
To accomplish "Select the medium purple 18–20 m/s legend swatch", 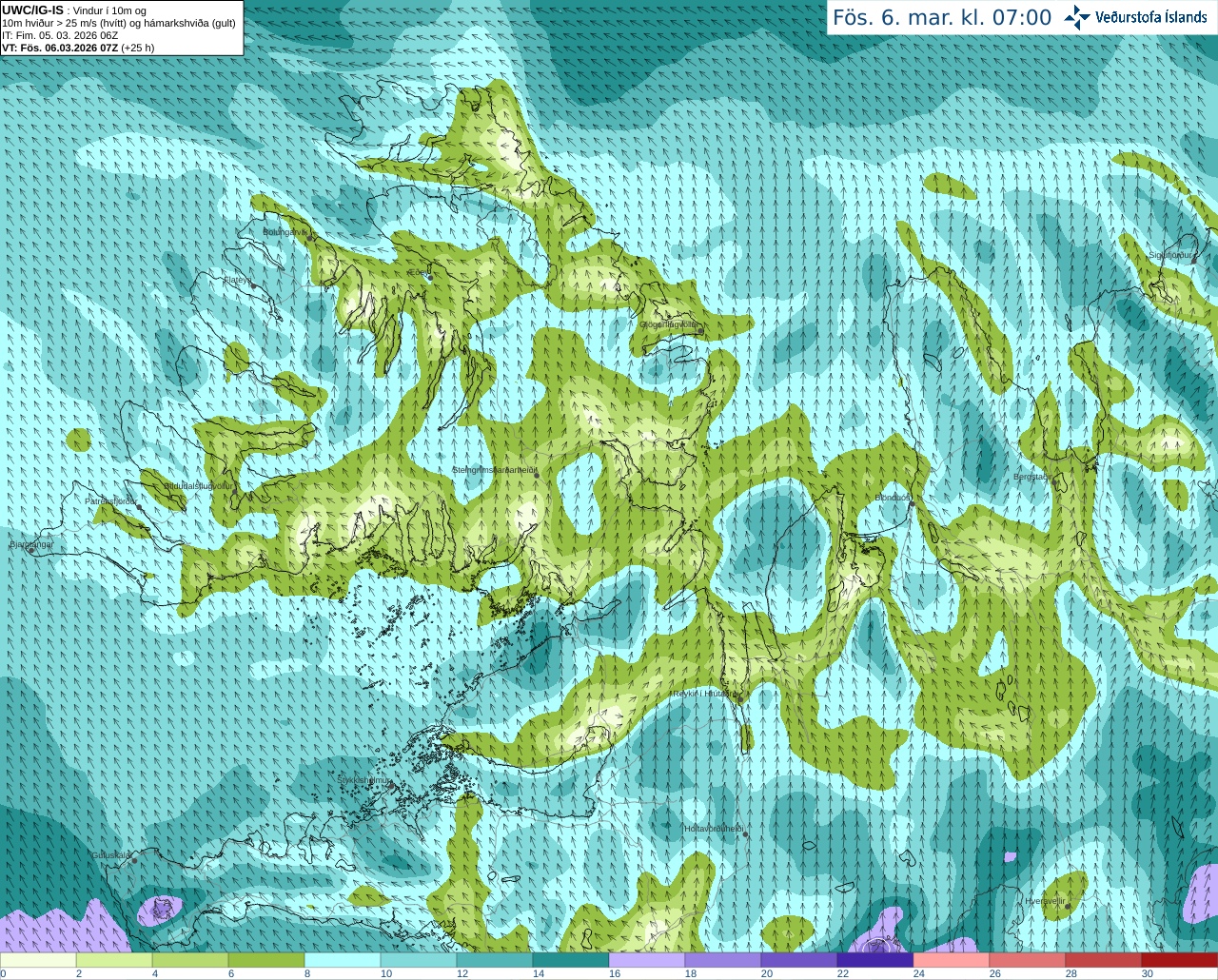I will coord(723,960).
